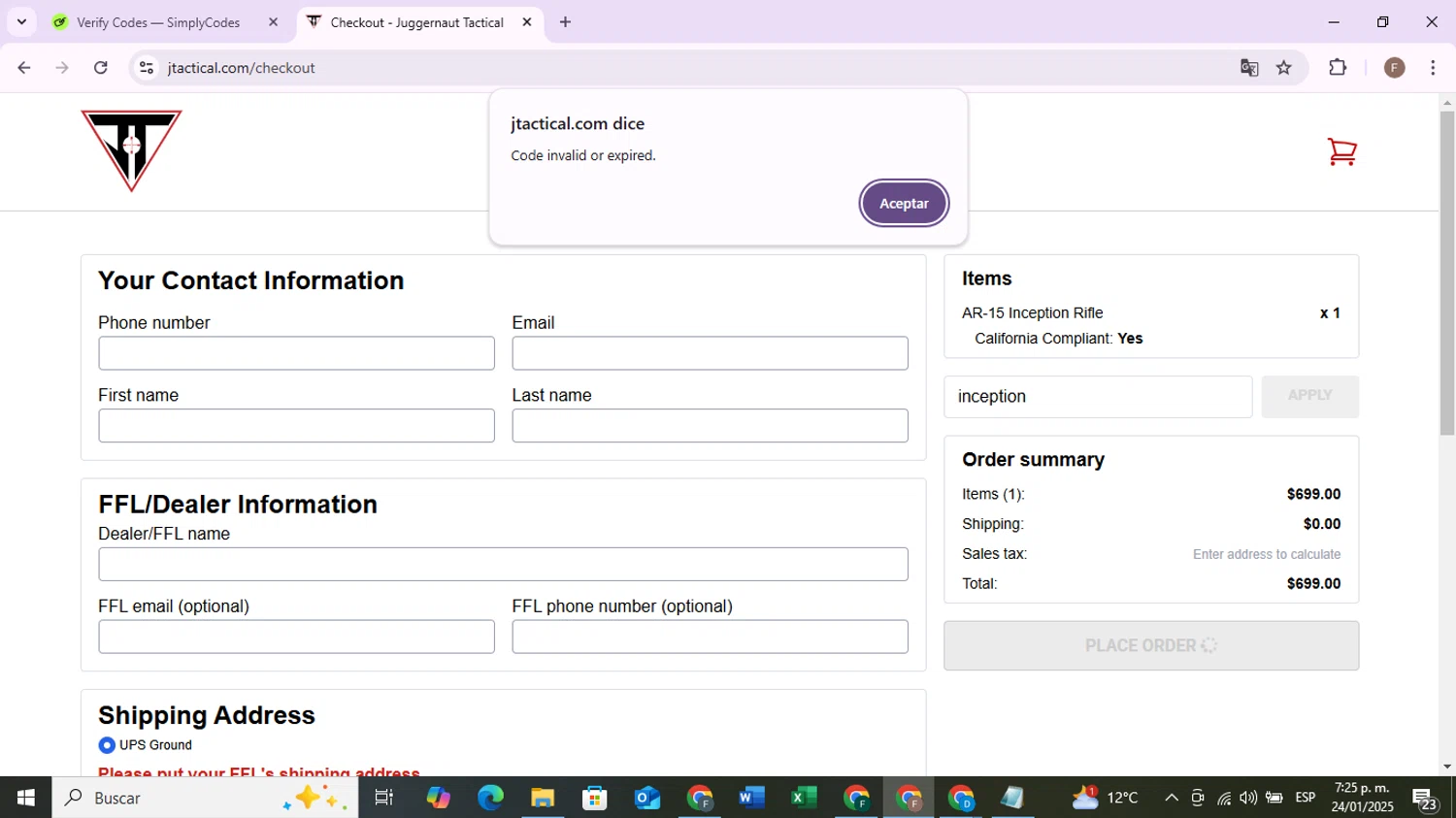Click the volume speaker tray icon

[1248, 798]
